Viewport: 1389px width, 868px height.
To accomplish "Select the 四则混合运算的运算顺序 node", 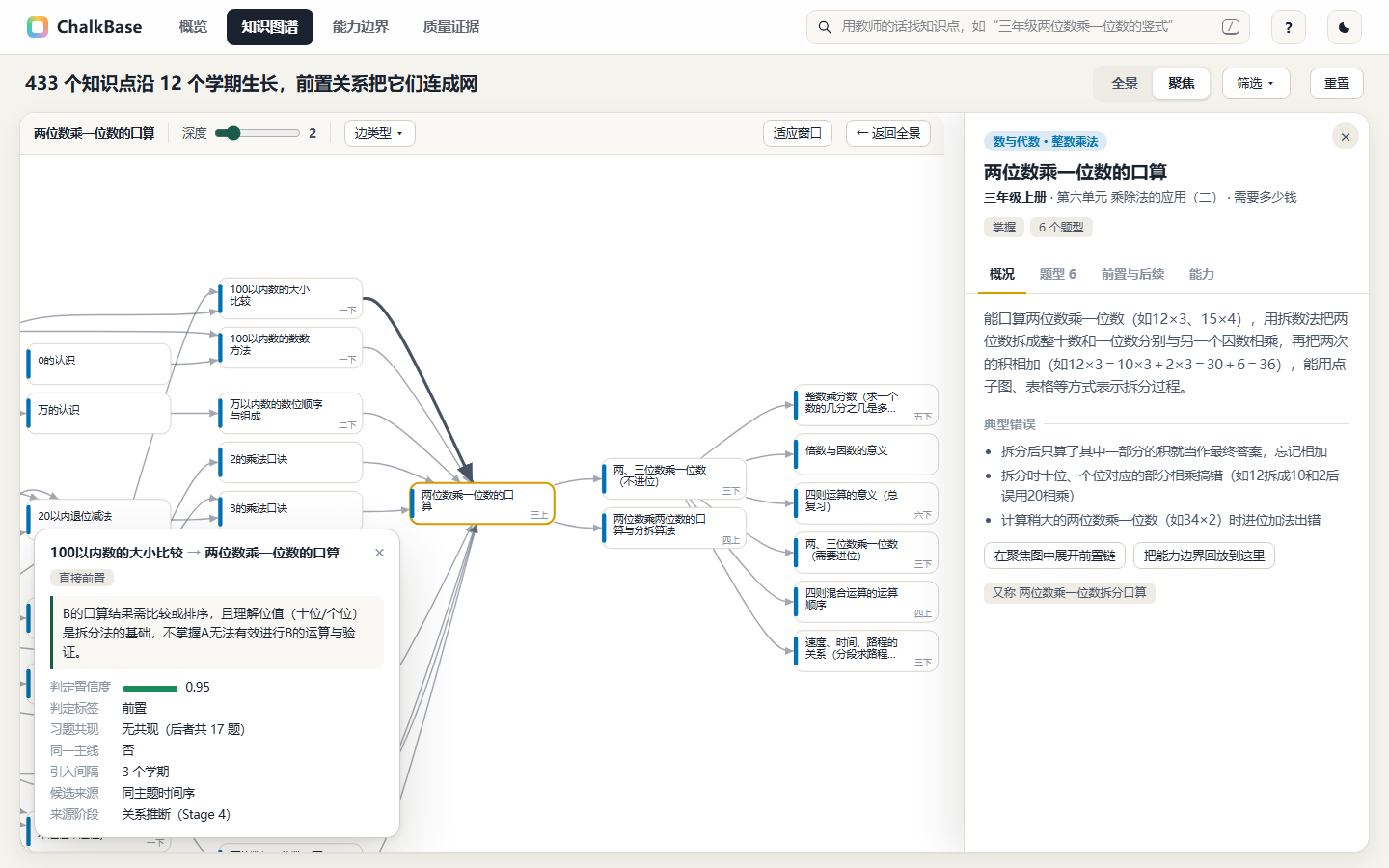I will tap(866, 601).
